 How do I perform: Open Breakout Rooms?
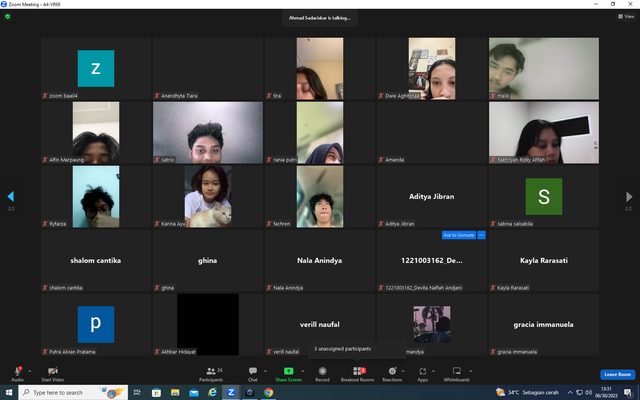click(x=358, y=374)
